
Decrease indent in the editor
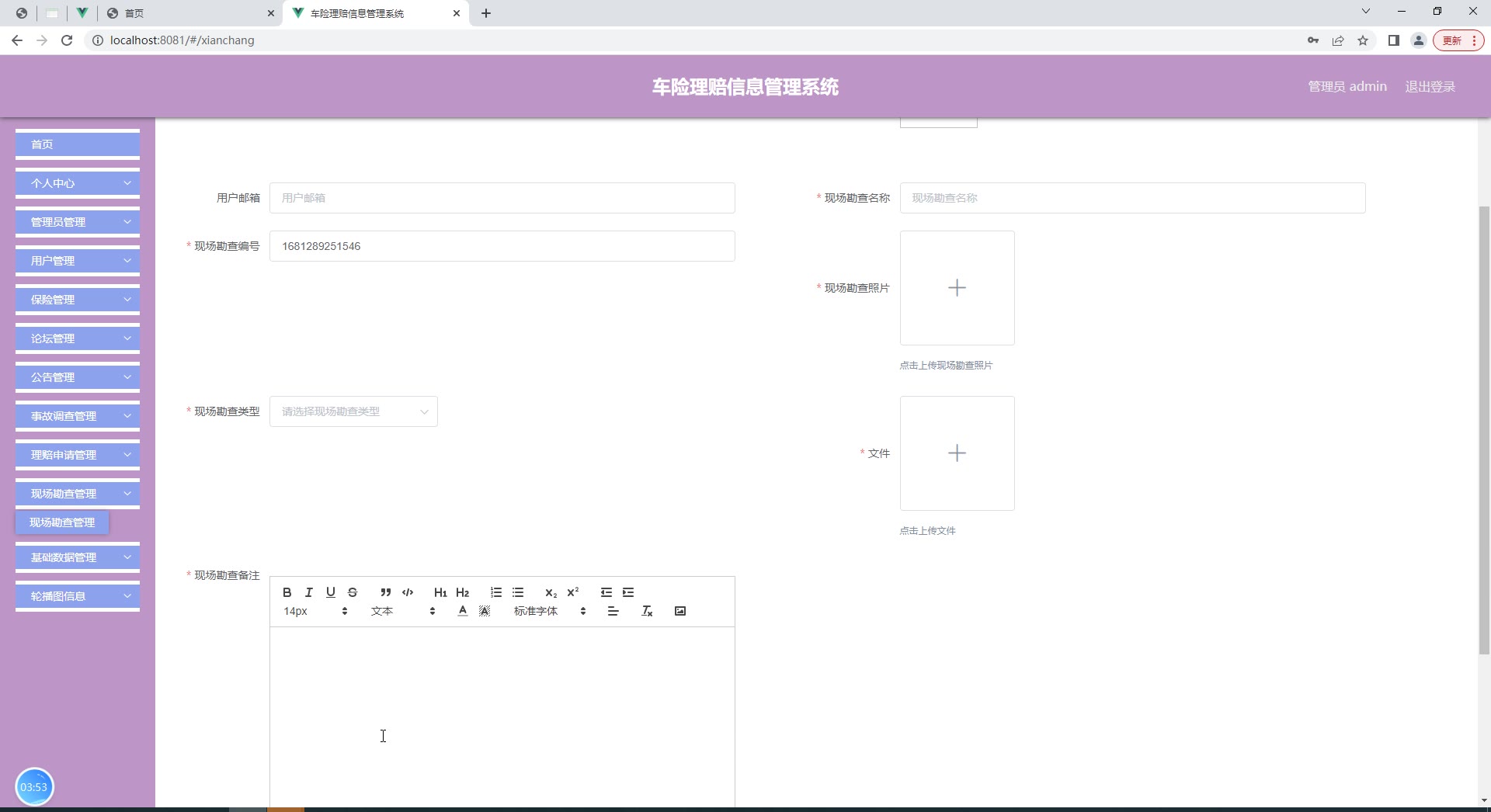click(x=606, y=592)
